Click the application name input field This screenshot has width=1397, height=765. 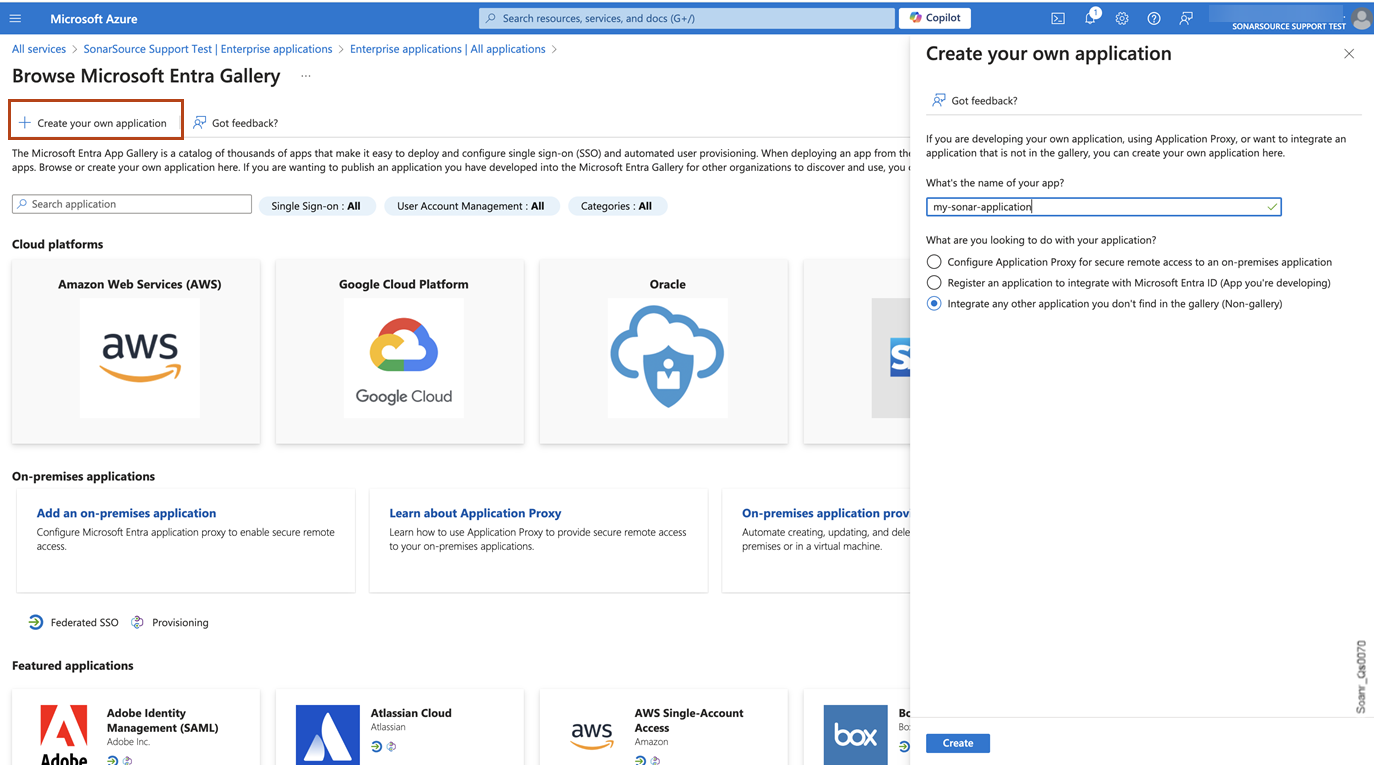pos(1100,206)
